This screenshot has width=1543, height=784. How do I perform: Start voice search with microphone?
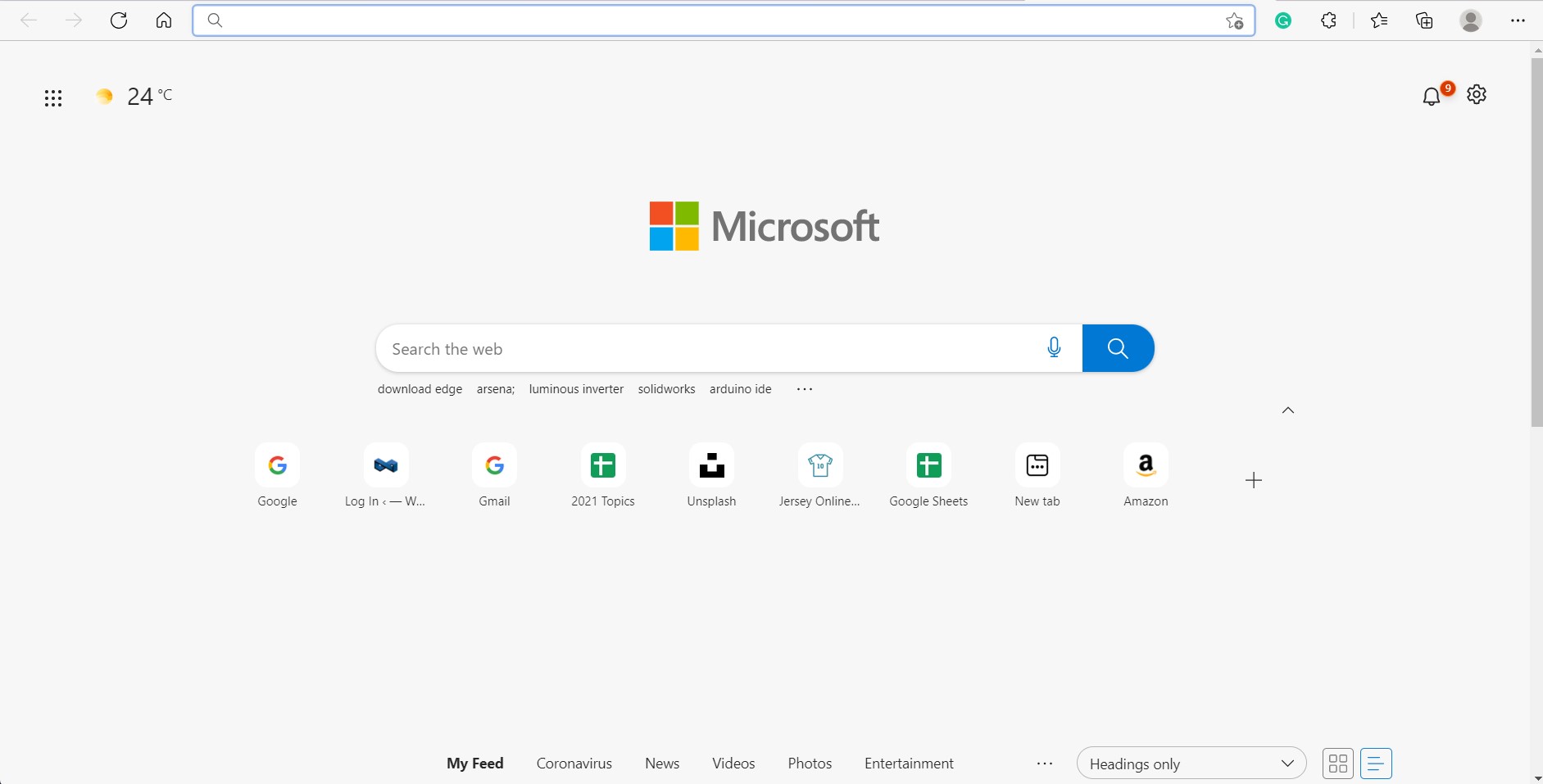point(1054,348)
